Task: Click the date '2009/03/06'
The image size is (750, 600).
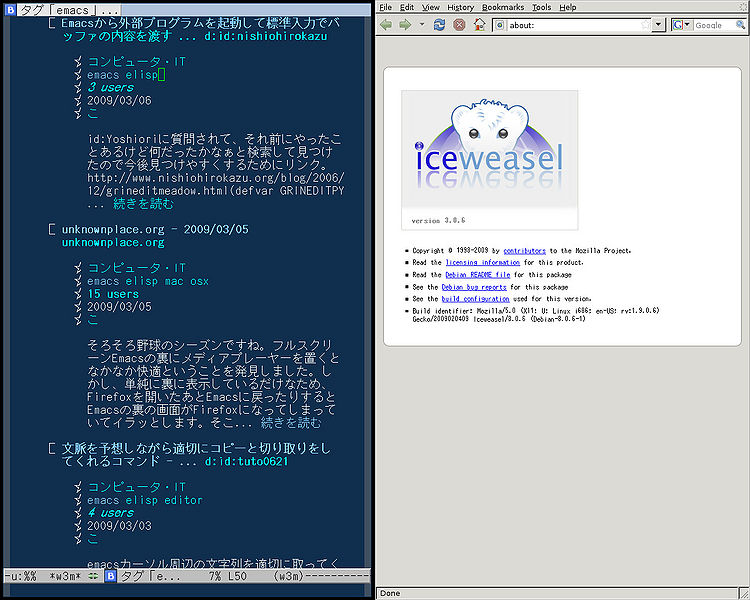Action: click(x=119, y=100)
